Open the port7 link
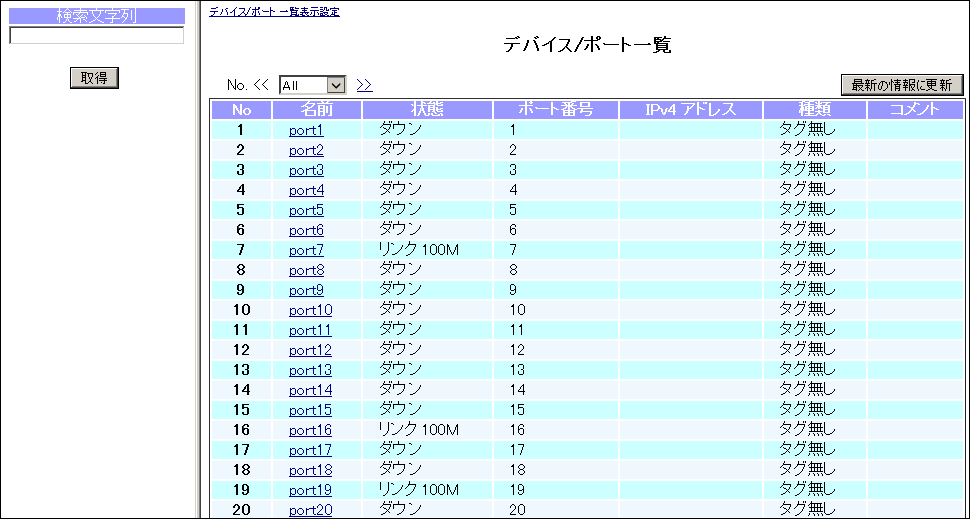Viewport: 970px width, 519px height. tap(306, 250)
